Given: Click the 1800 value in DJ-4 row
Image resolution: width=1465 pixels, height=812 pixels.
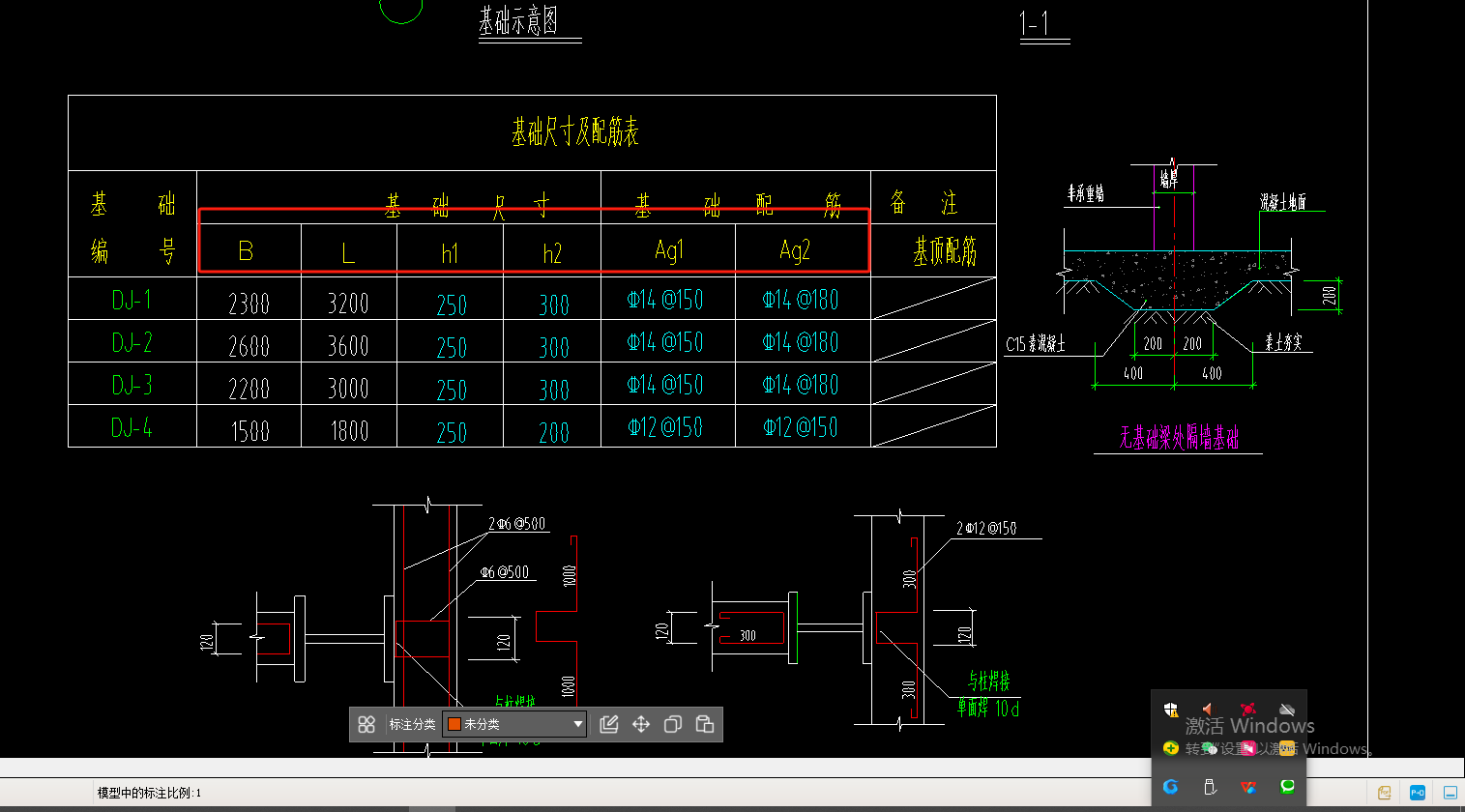Looking at the screenshot, I should tap(349, 431).
